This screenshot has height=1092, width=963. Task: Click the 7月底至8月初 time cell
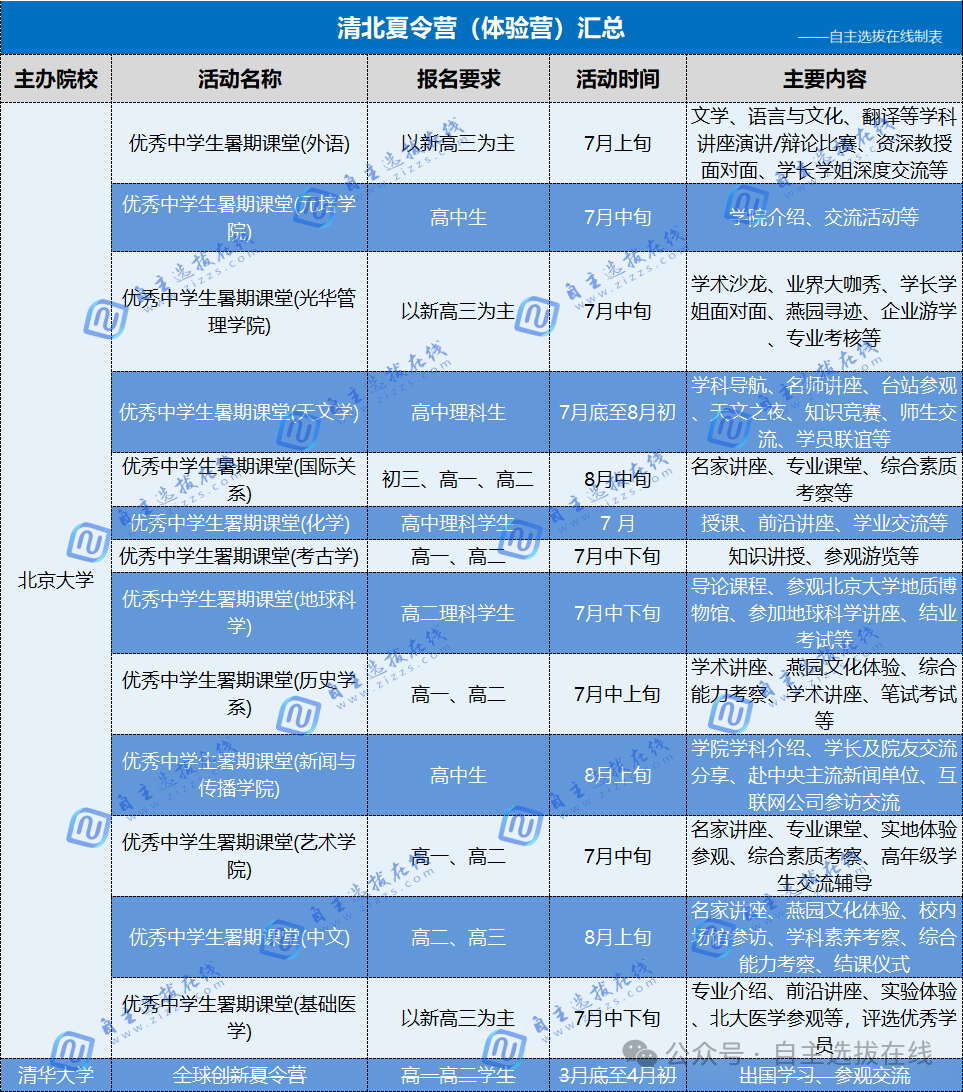(x=618, y=412)
